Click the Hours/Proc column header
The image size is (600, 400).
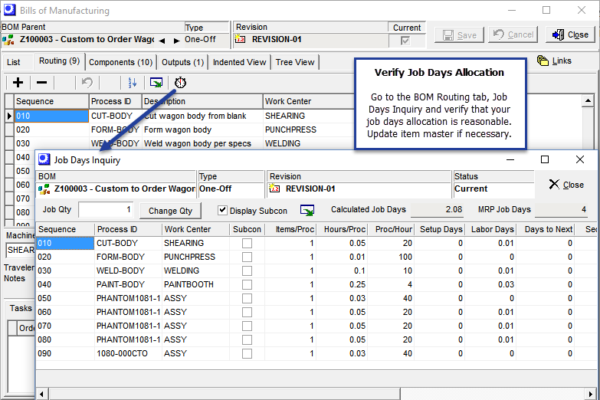coord(344,229)
